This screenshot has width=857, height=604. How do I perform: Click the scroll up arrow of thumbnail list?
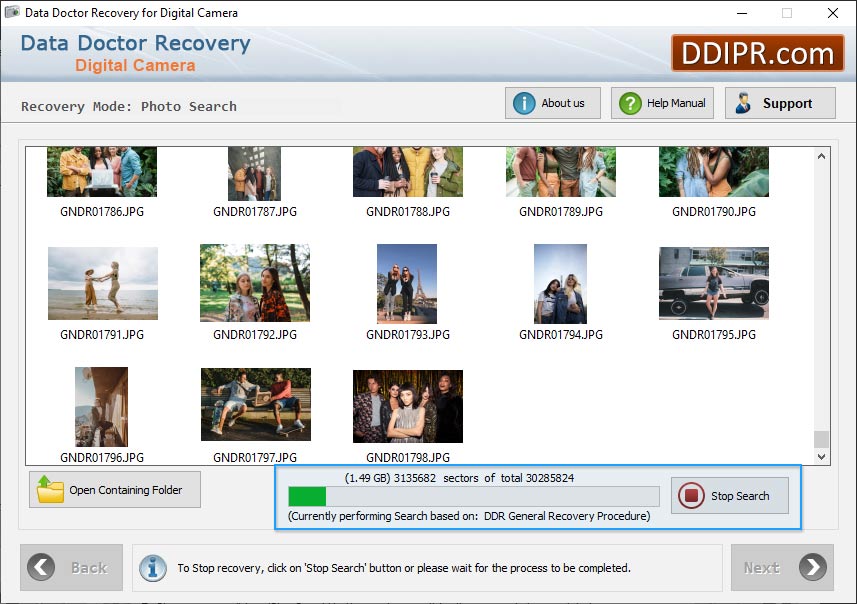click(821, 156)
